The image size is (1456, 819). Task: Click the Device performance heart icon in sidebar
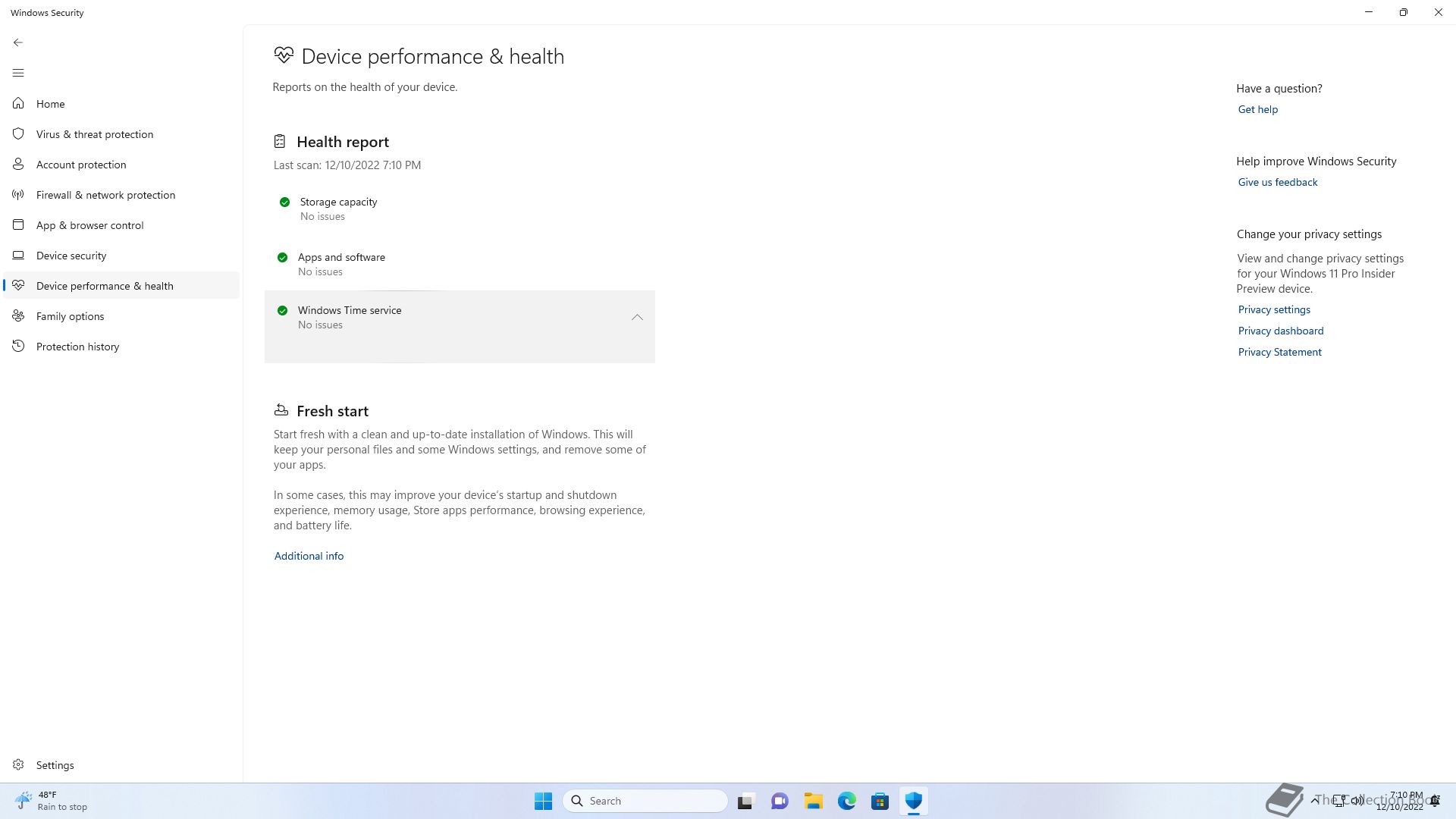click(x=18, y=285)
